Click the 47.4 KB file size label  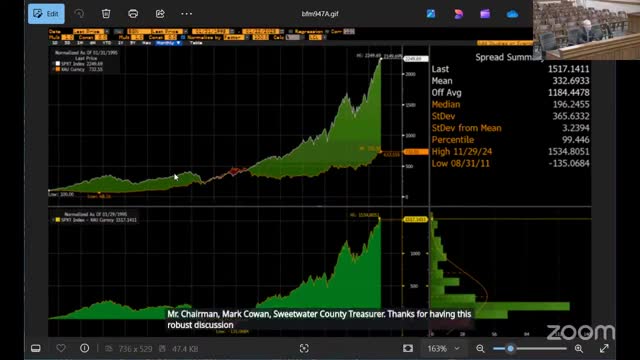[185, 349]
